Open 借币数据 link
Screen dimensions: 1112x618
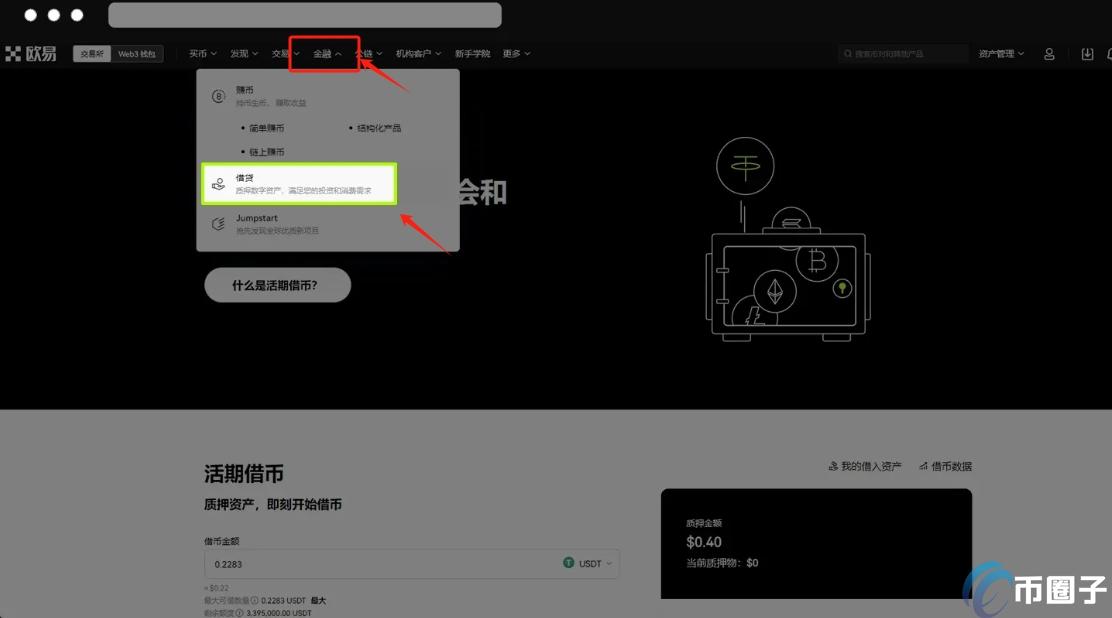pyautogui.click(x=945, y=466)
